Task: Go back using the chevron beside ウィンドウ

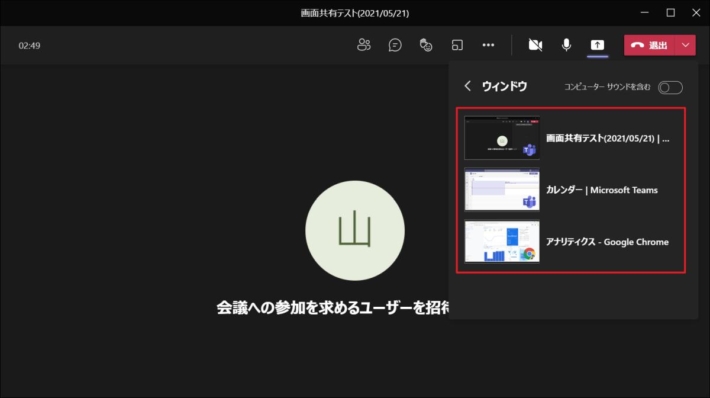Action: click(x=468, y=86)
